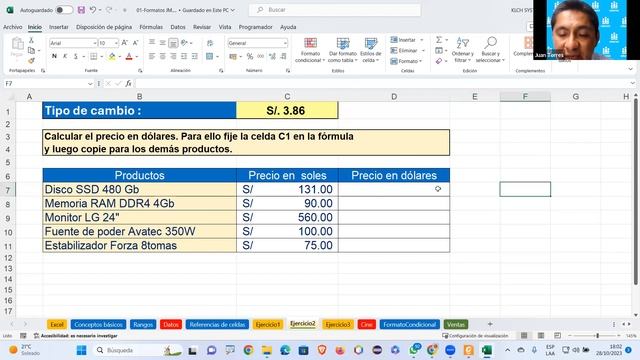Screen dimensions: 640x360
Task: Open Buscar y seleccionar
Action: click(x=490, y=50)
